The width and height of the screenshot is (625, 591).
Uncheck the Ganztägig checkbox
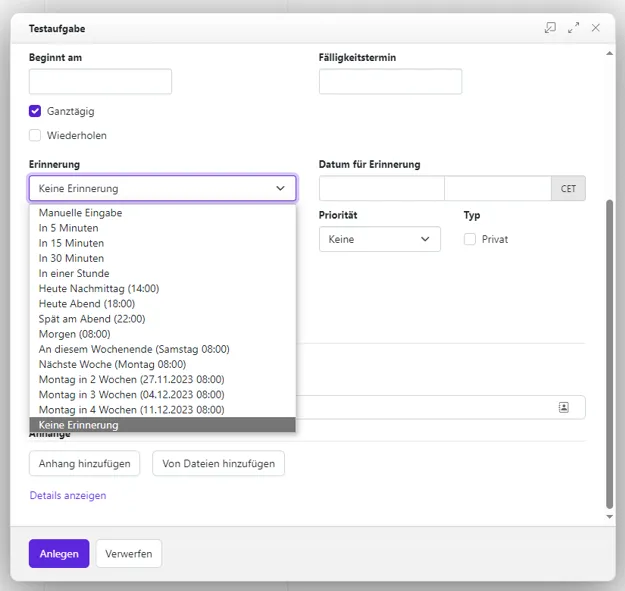[x=36, y=111]
